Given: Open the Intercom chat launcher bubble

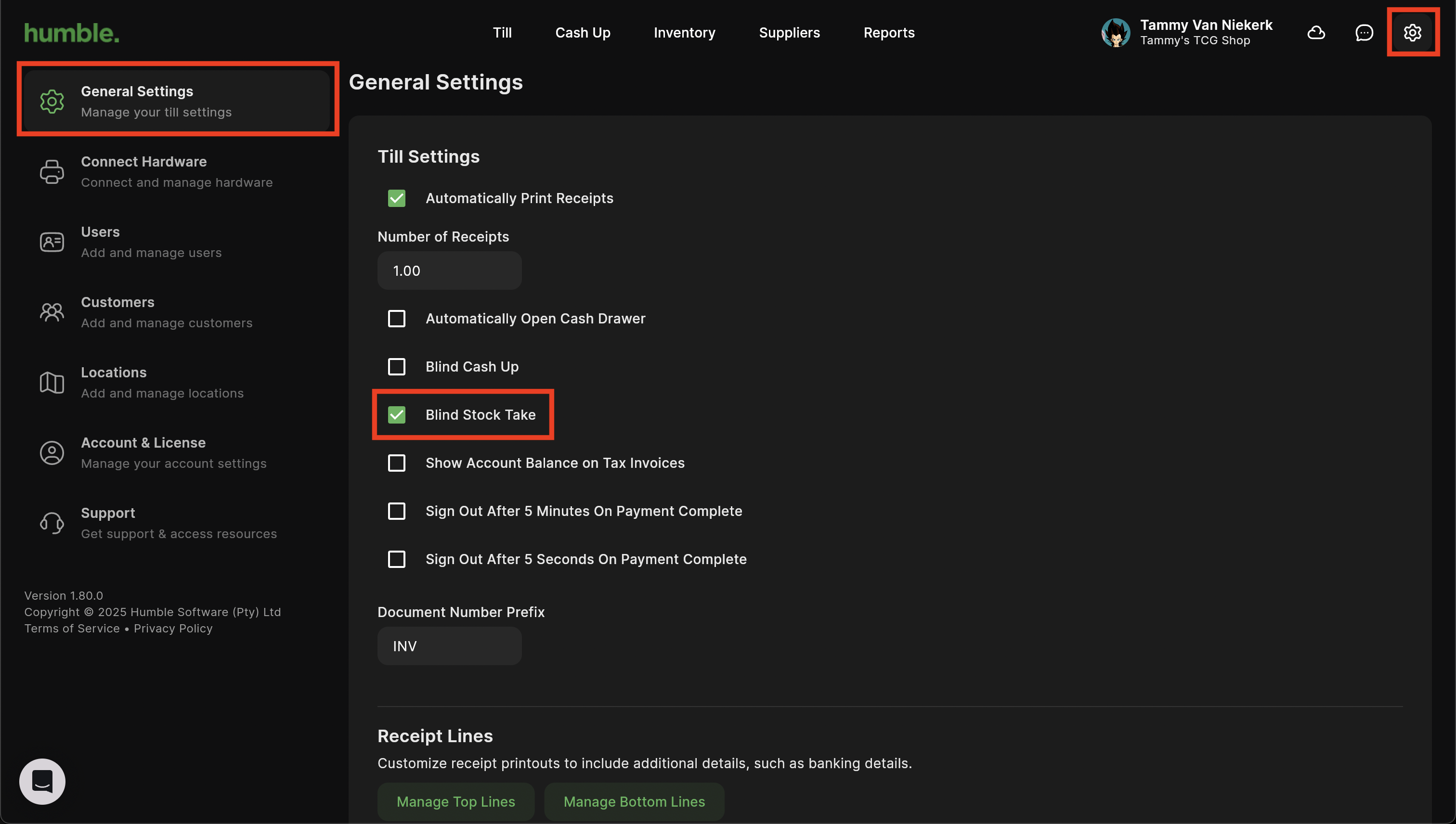Looking at the screenshot, I should pos(42,781).
